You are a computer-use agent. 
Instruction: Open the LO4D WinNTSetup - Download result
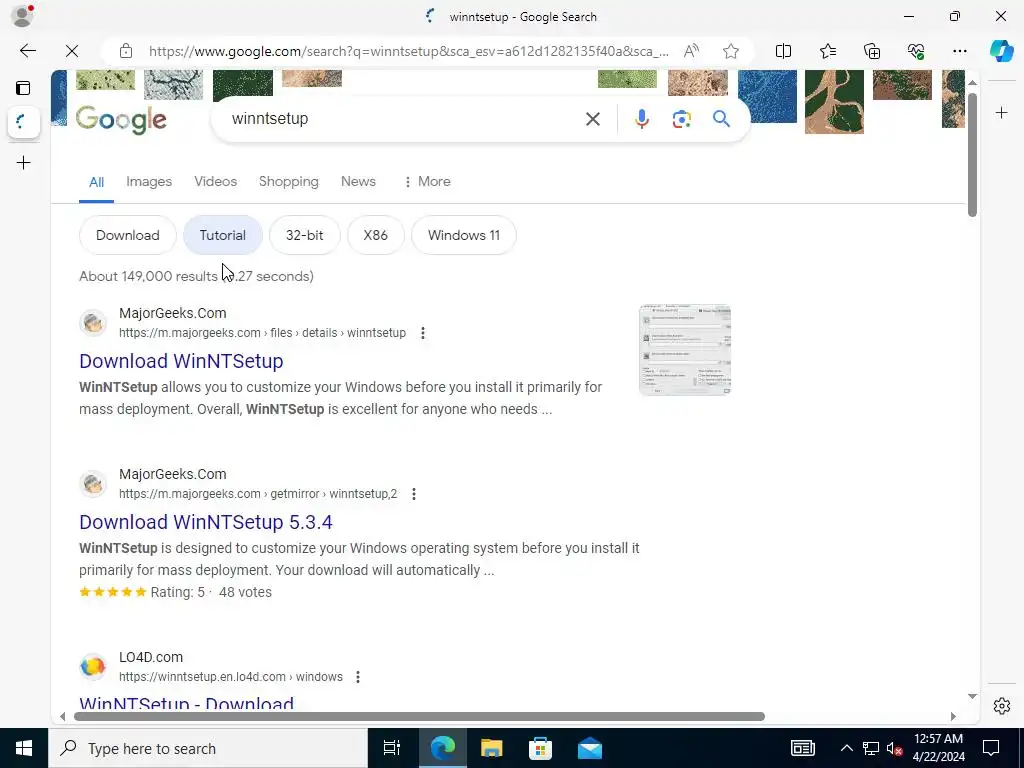(x=186, y=704)
